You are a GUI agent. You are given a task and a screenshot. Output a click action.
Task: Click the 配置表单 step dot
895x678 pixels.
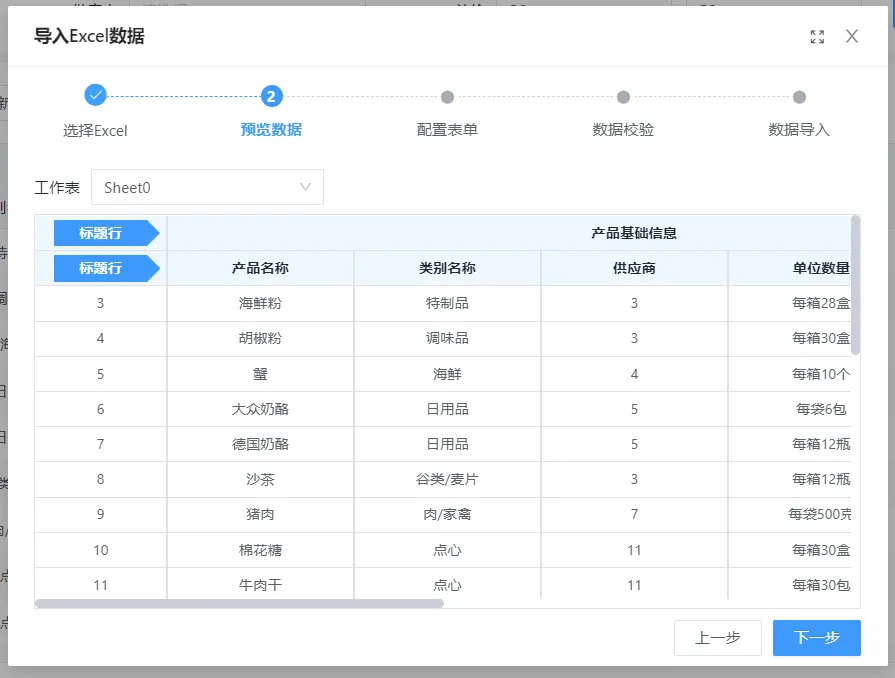447,97
